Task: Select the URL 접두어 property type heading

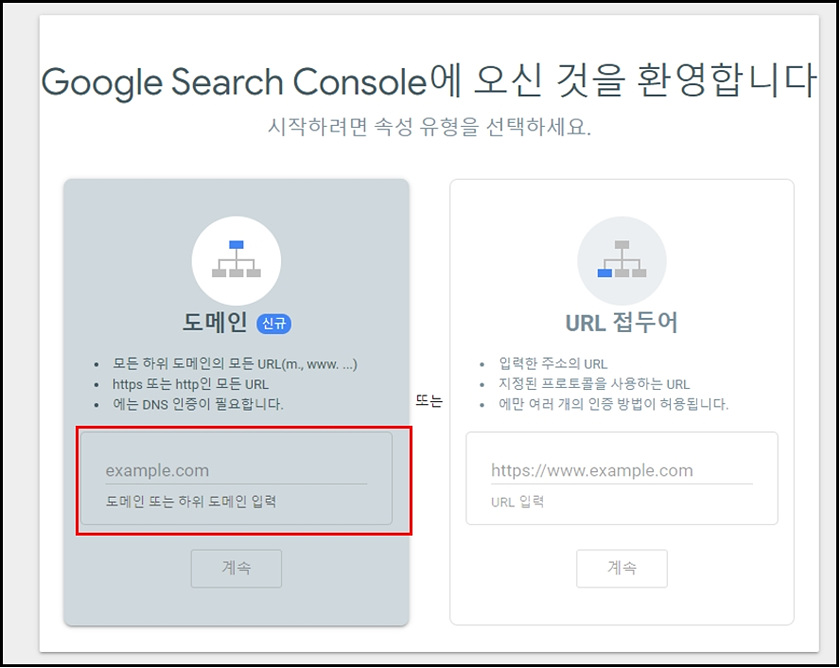Action: (x=621, y=322)
